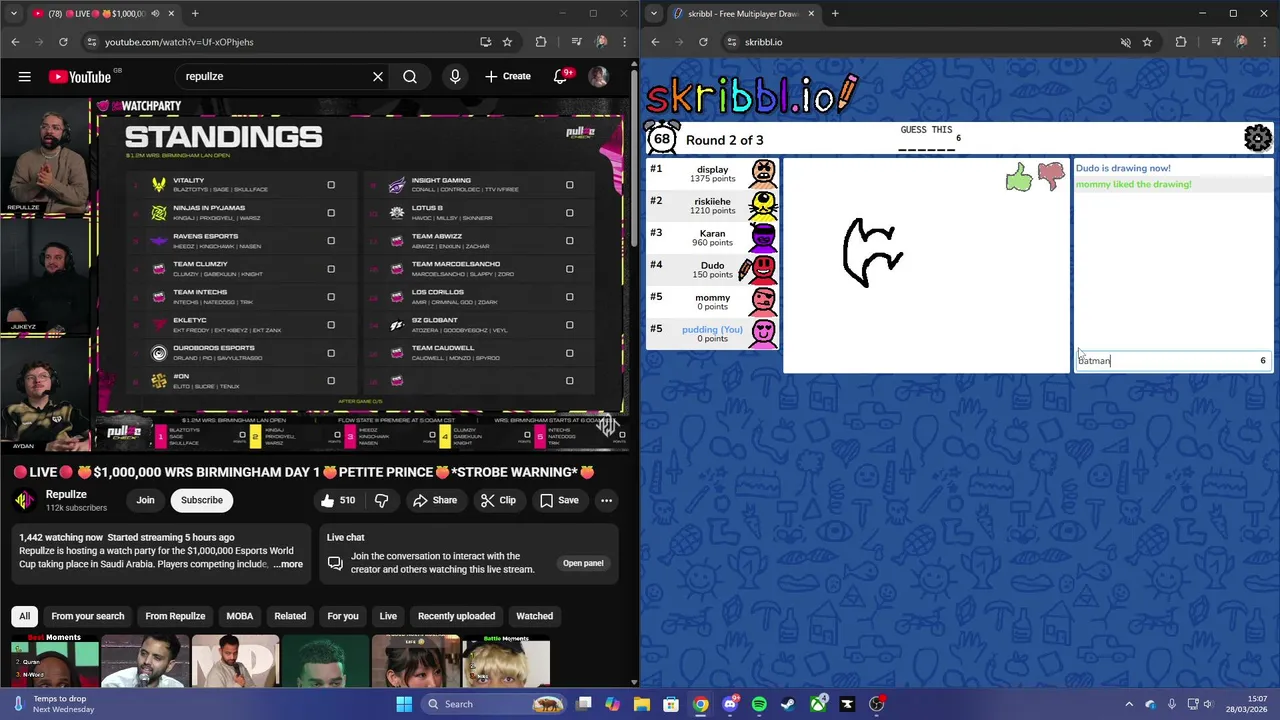Screen dimensions: 1280x720
Task: Open Xbox app from taskbar
Action: point(818,704)
